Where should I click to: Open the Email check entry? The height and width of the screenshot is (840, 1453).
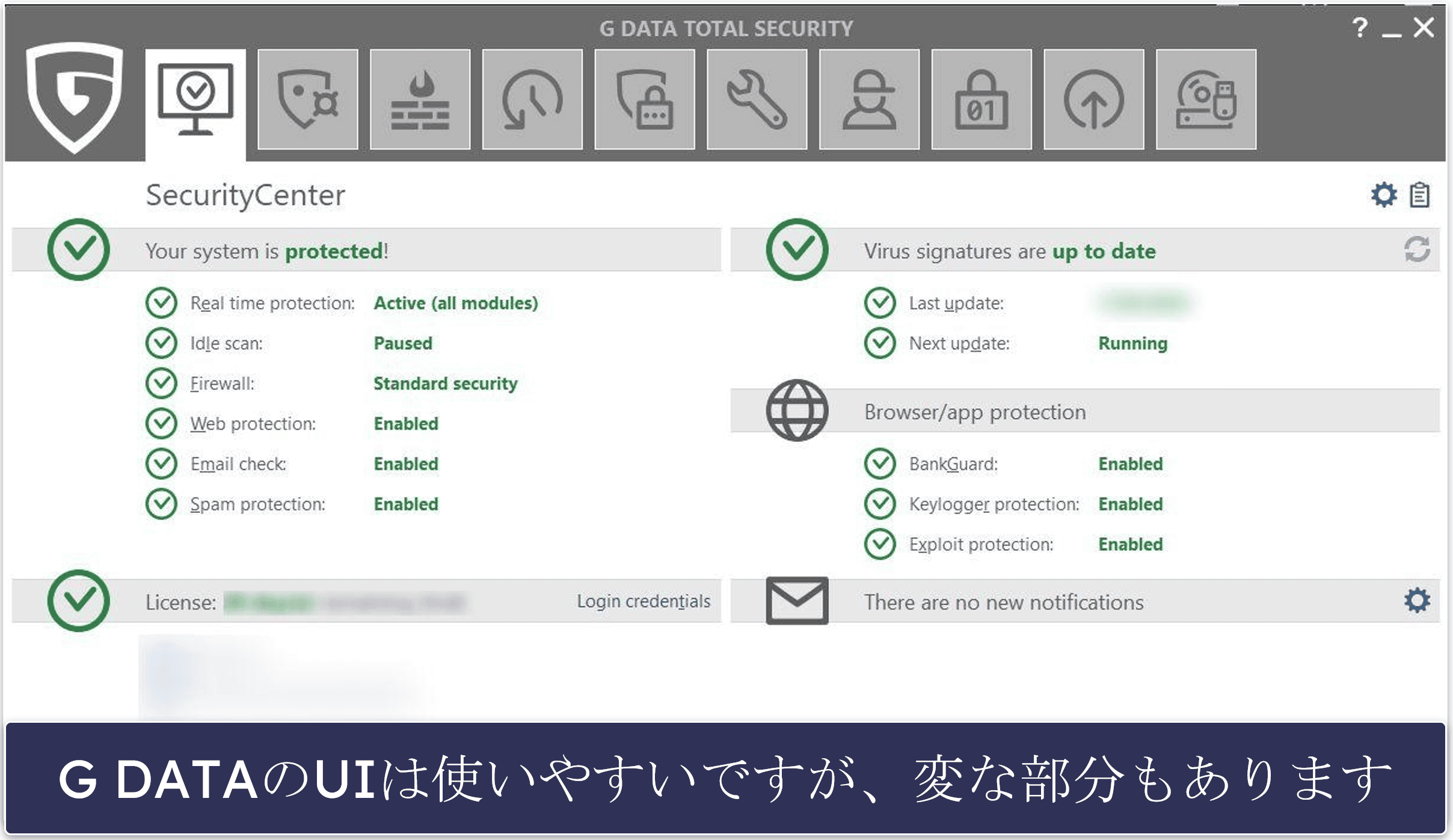[x=238, y=464]
